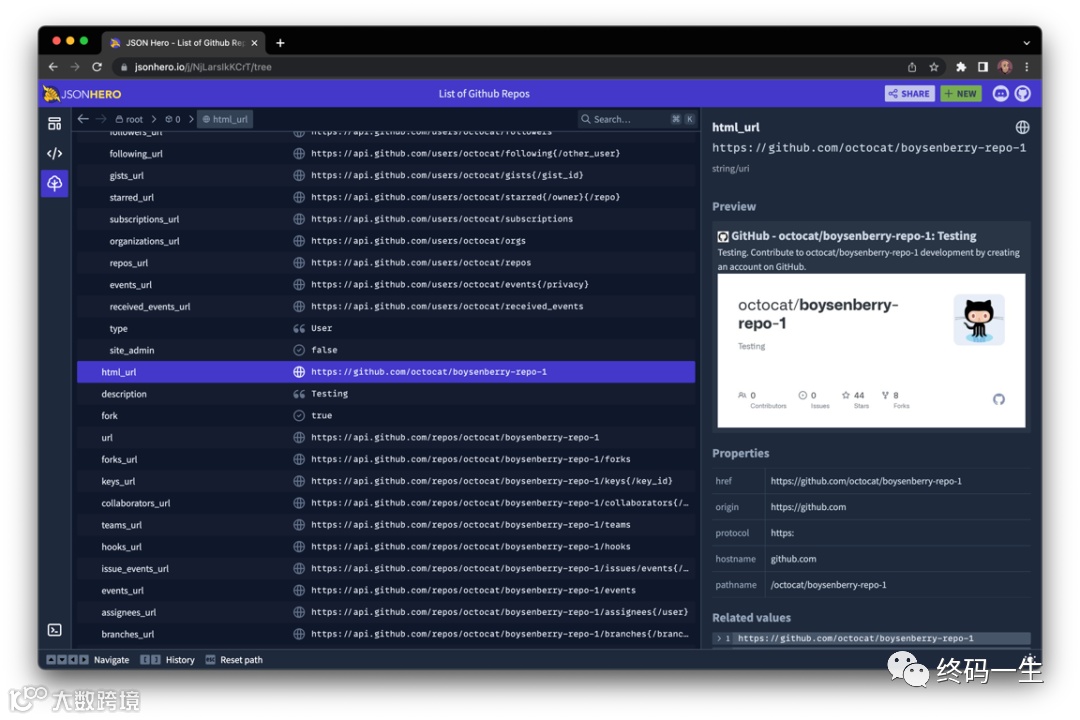The height and width of the screenshot is (720, 1080).
Task: Select the root breadcrumb
Action: click(129, 119)
